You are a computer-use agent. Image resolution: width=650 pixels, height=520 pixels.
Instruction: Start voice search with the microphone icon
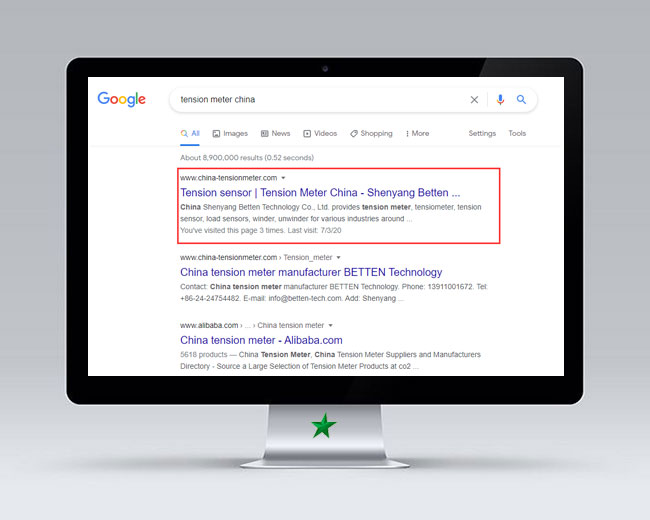(x=500, y=100)
